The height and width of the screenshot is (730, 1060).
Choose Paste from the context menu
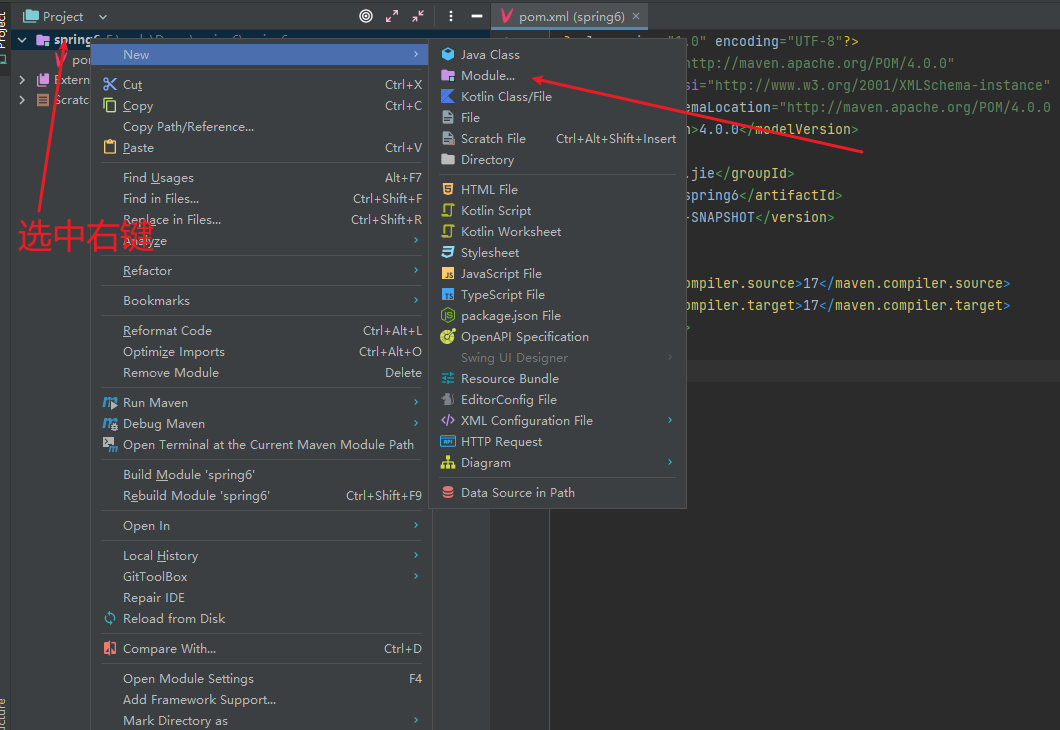click(260, 147)
